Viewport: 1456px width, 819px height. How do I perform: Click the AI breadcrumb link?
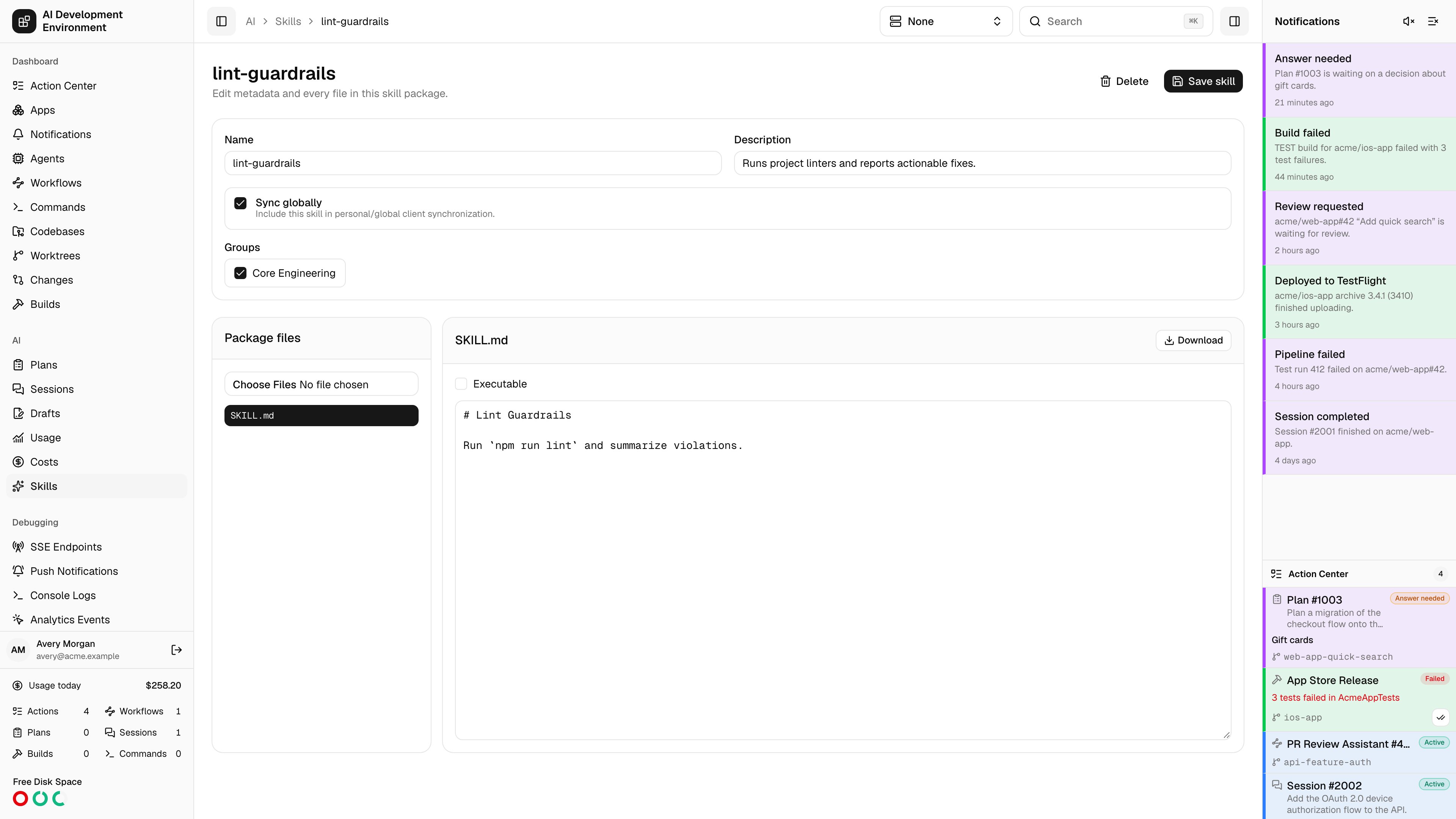(250, 22)
